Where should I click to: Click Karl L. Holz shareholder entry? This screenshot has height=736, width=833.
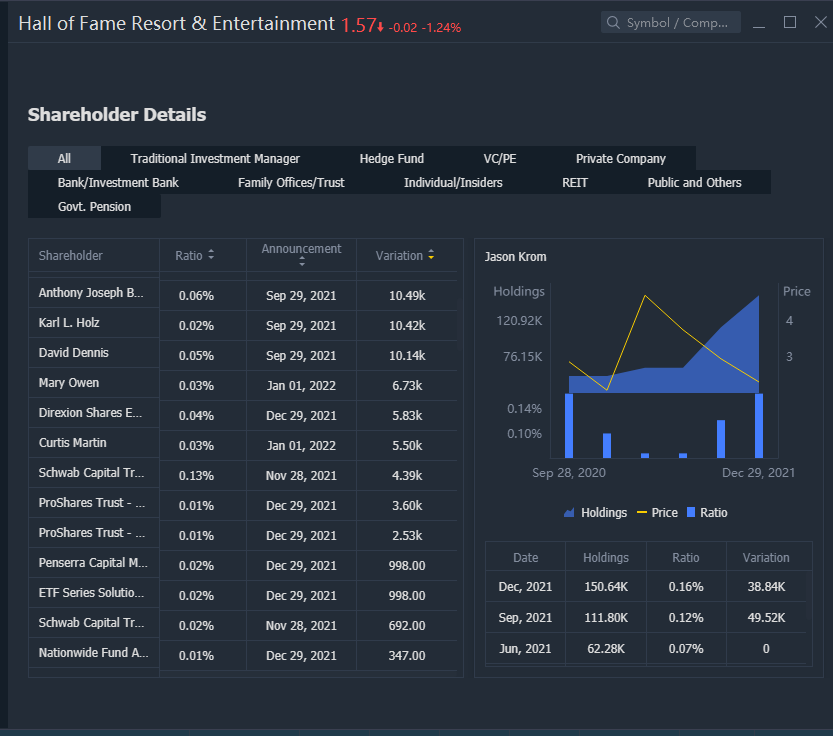coord(69,323)
